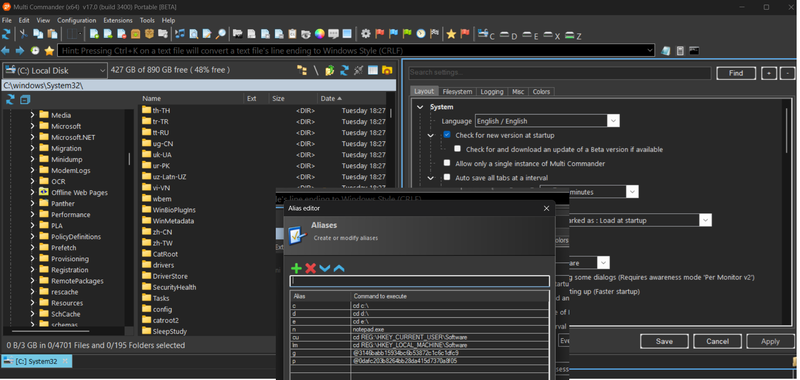Click the yellow star favorites icon in top toolbar
This screenshot has width=800, height=380.
(451, 34)
